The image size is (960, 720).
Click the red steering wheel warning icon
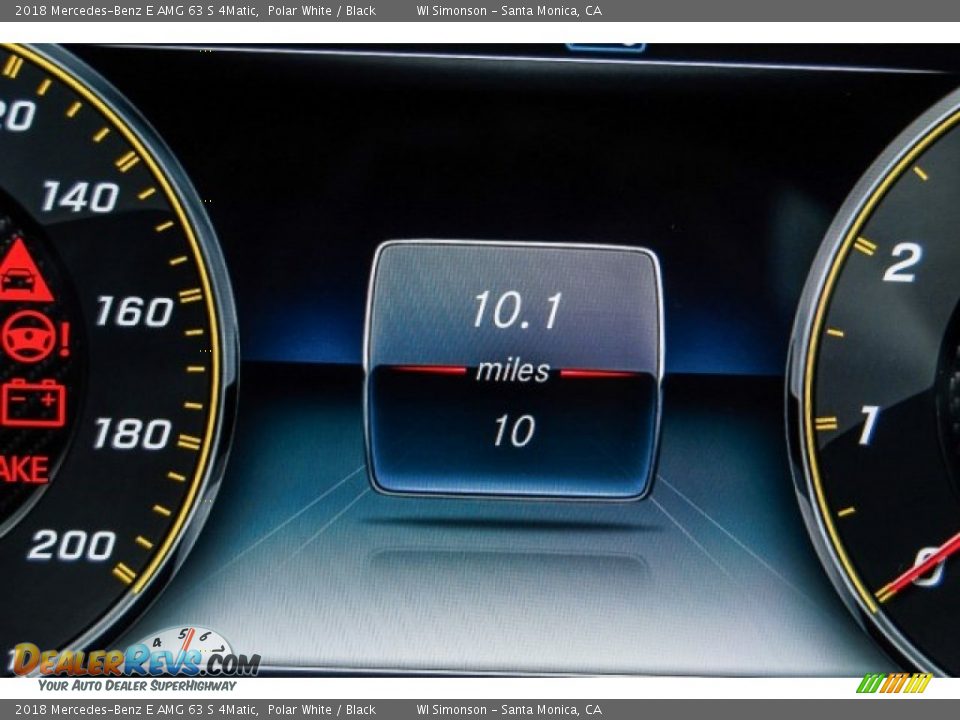(30, 337)
